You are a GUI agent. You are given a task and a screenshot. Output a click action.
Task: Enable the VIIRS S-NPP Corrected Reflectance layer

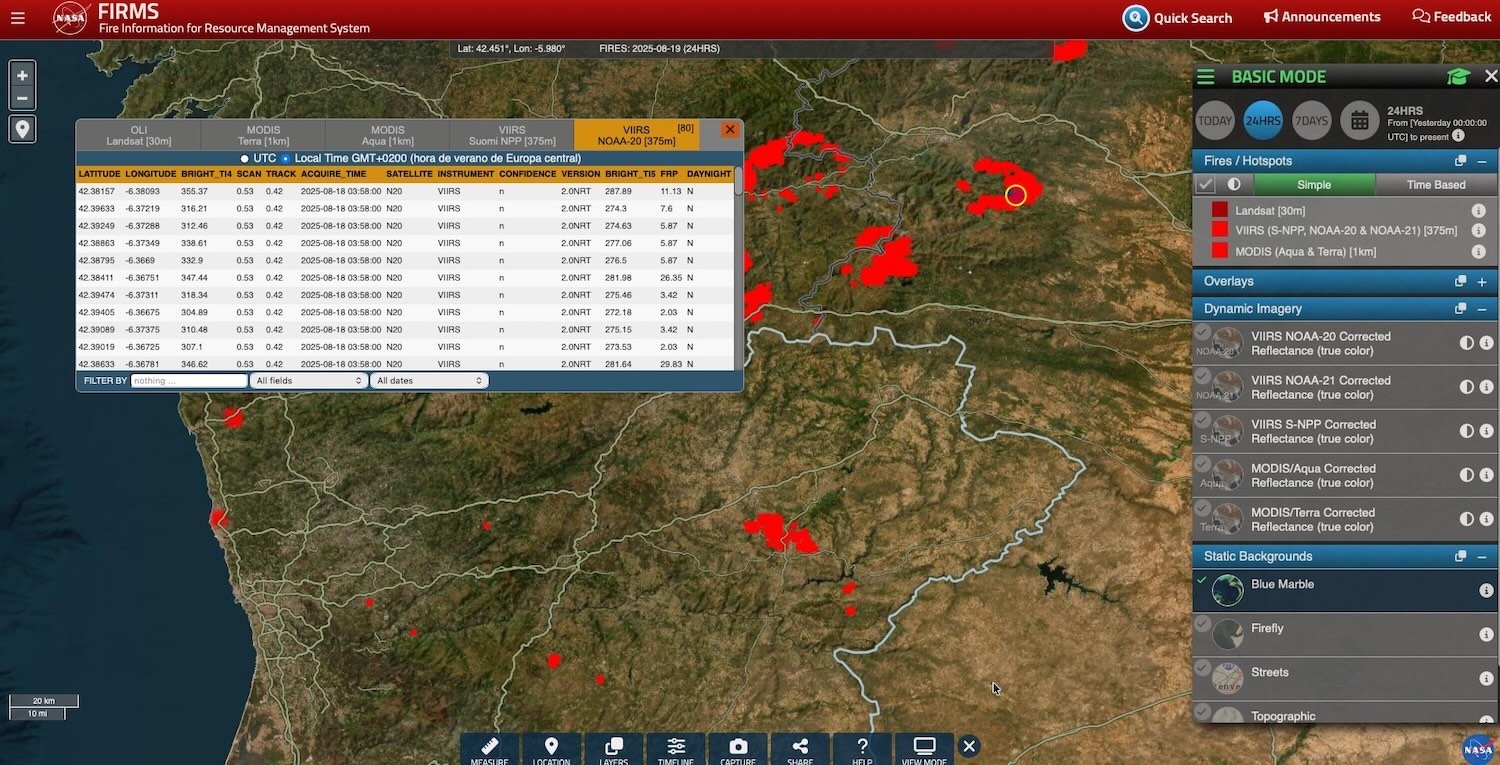pyautogui.click(x=1203, y=420)
